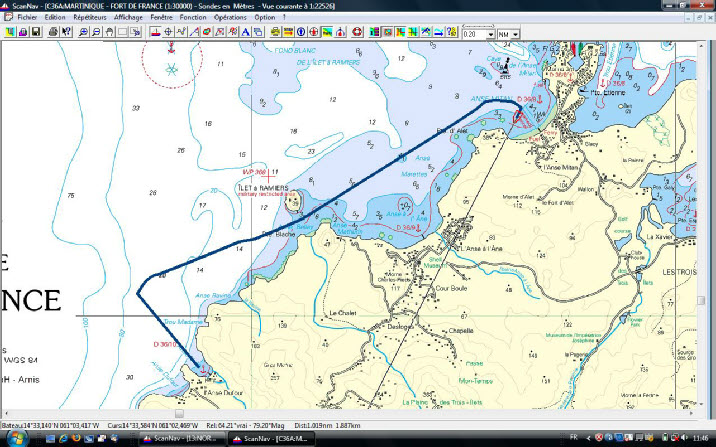Click the D 36/8 waypoint label near Anse Mitan
This screenshot has height=447, width=716.
(525, 98)
